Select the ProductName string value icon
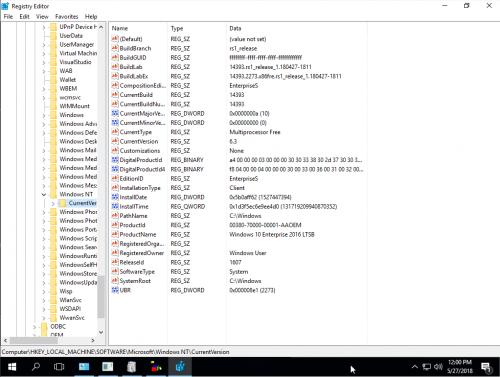This screenshot has height=377, width=500. (115, 234)
